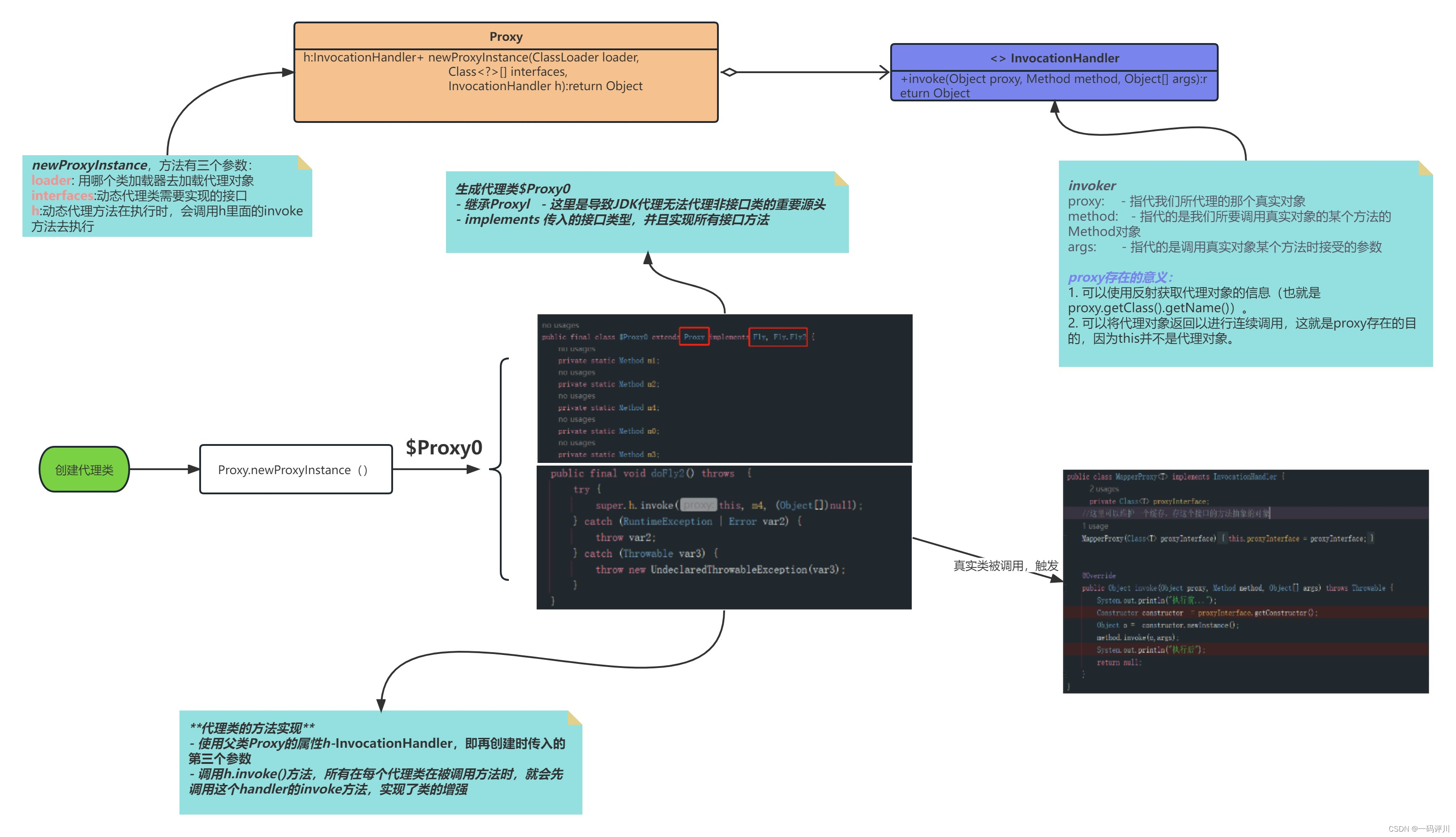Click 'throw new UndeclaredThrowableException(var3);' line
Image resolution: width=1456 pixels, height=837 pixels.
point(721,569)
